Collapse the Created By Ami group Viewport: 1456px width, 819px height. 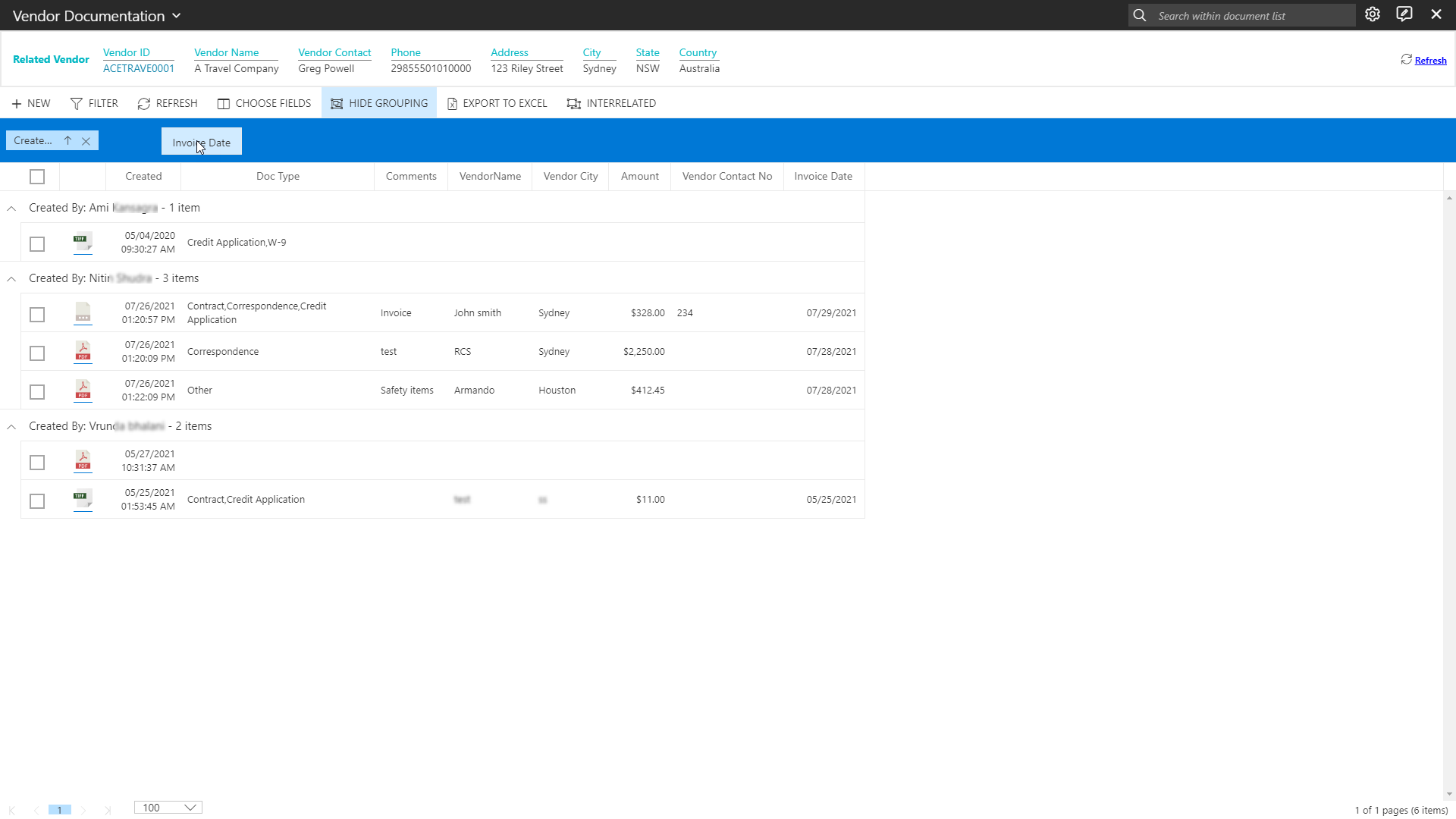click(x=11, y=209)
